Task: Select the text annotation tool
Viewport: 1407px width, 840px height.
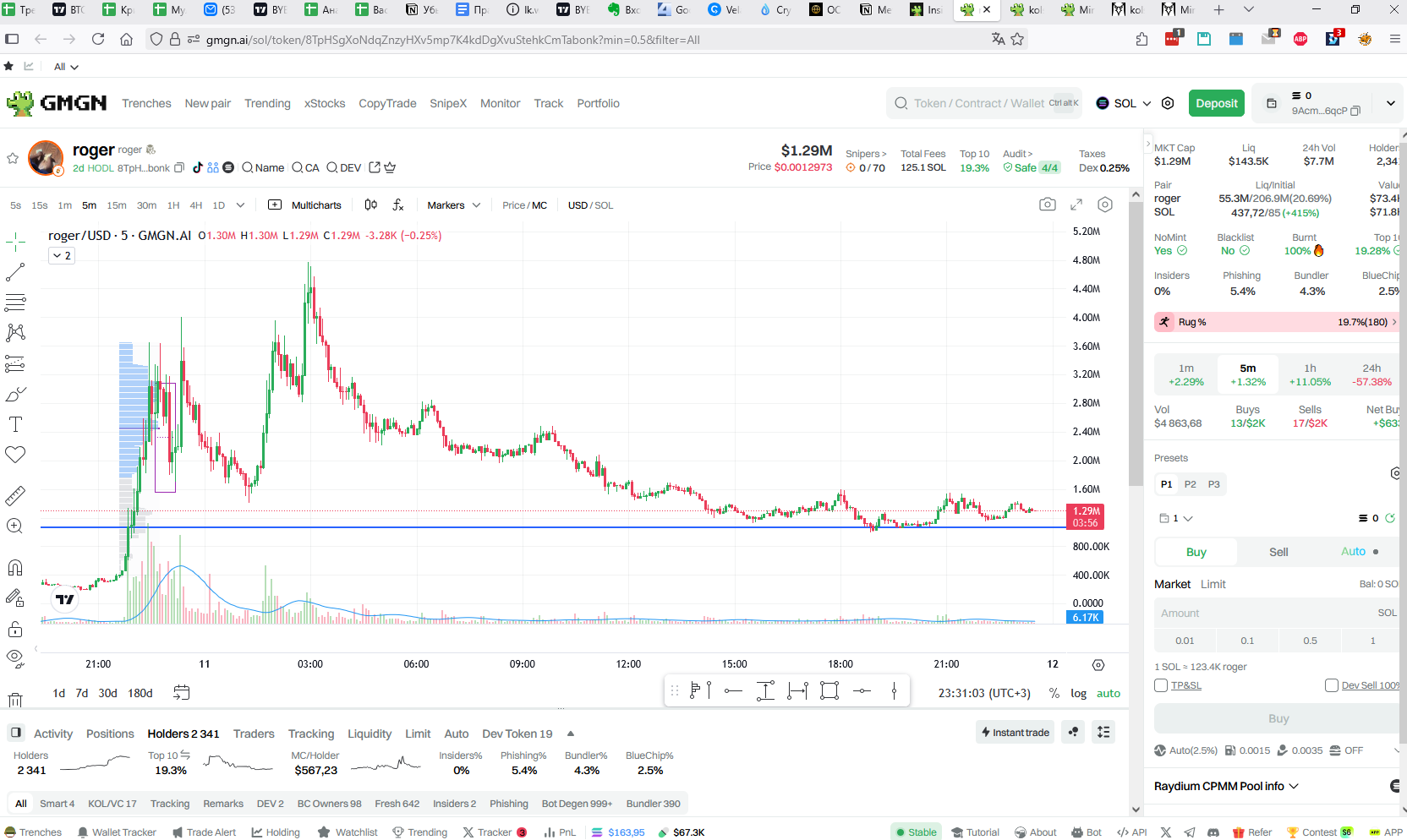Action: tap(15, 424)
